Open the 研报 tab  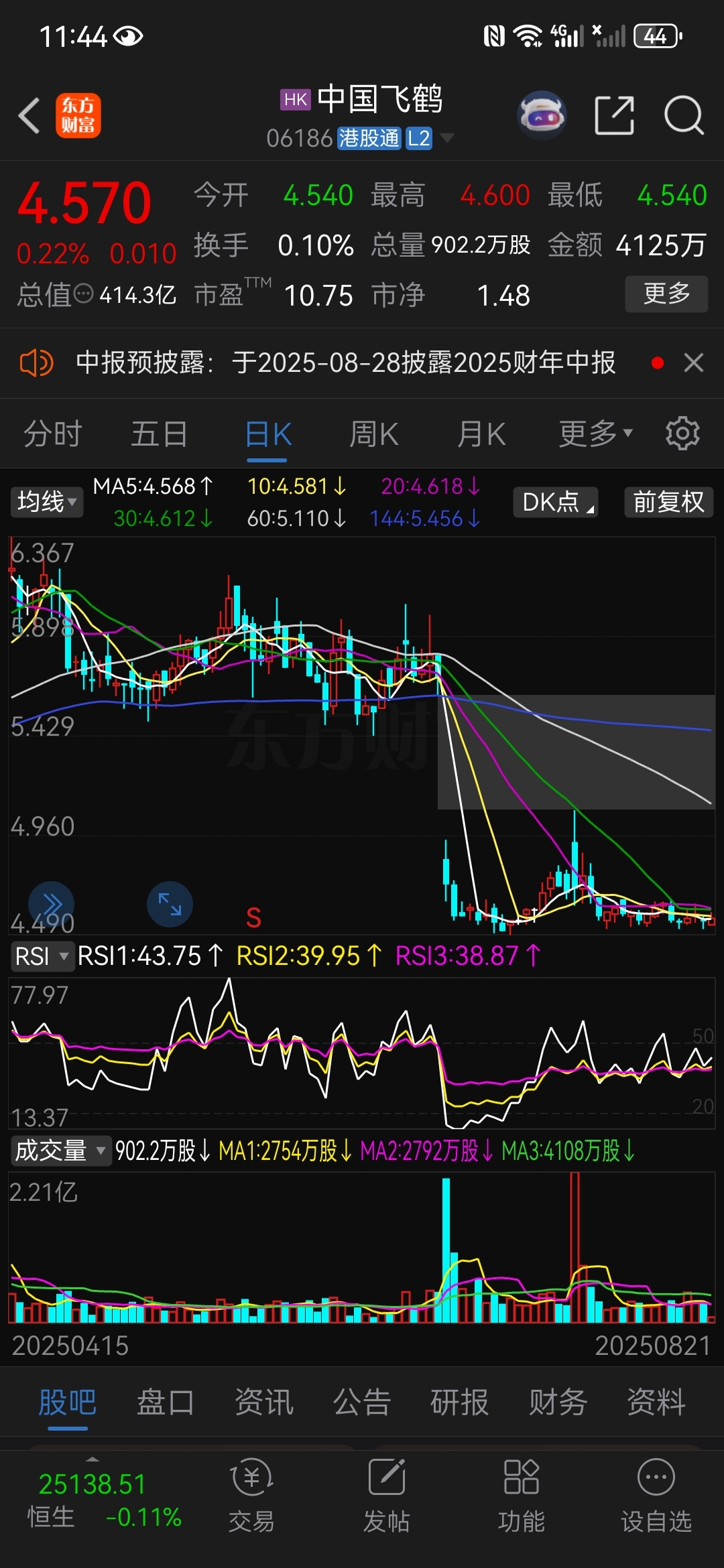pos(460,1402)
